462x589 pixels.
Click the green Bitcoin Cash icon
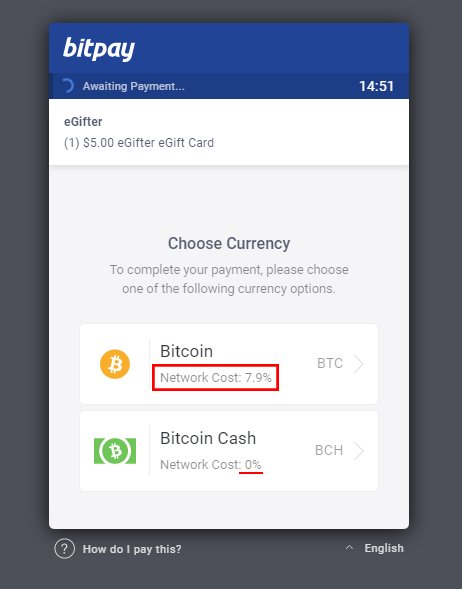115,451
